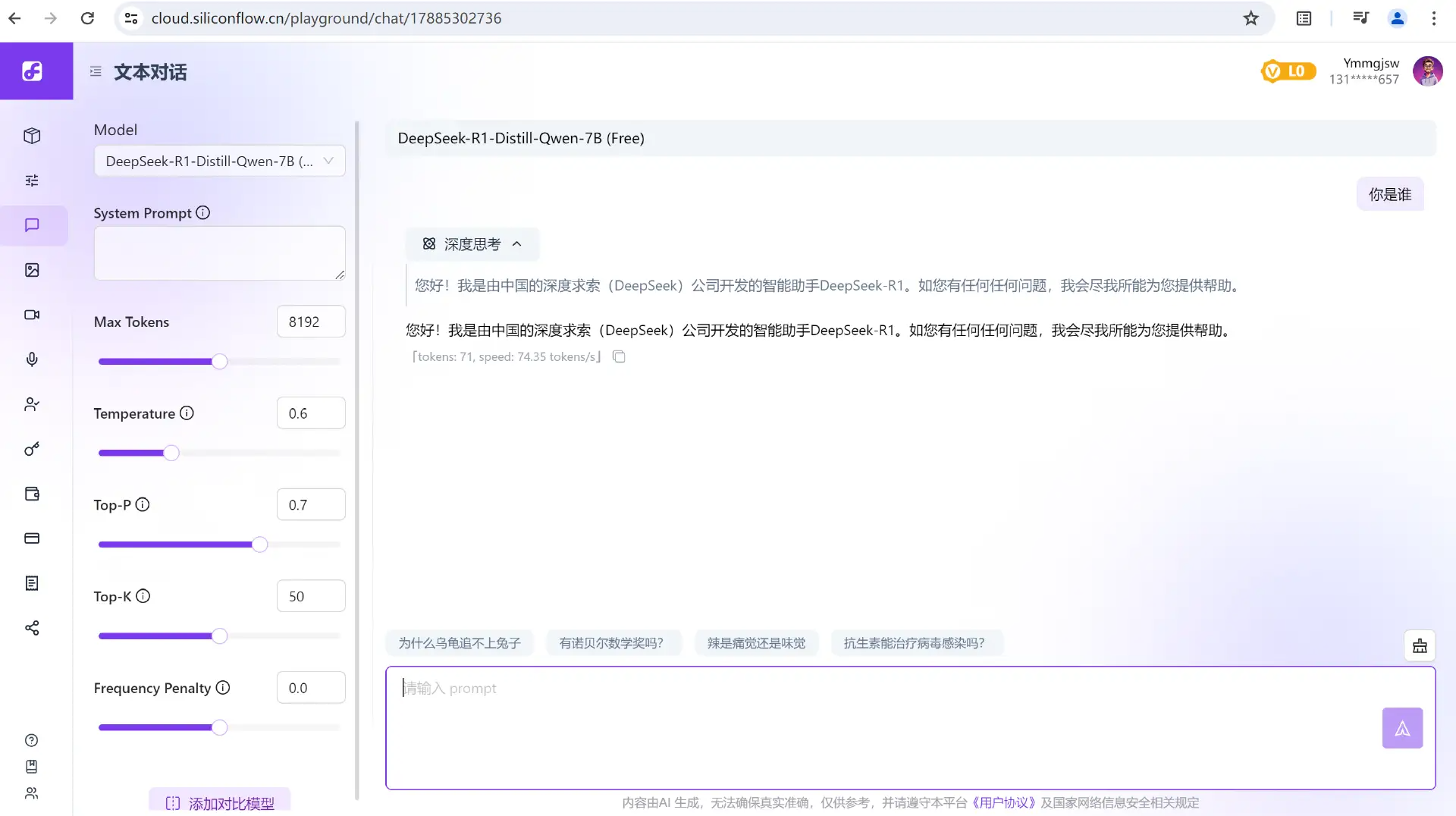Open the browser side panel reading list icon
The width and height of the screenshot is (1456, 816).
(x=1304, y=18)
